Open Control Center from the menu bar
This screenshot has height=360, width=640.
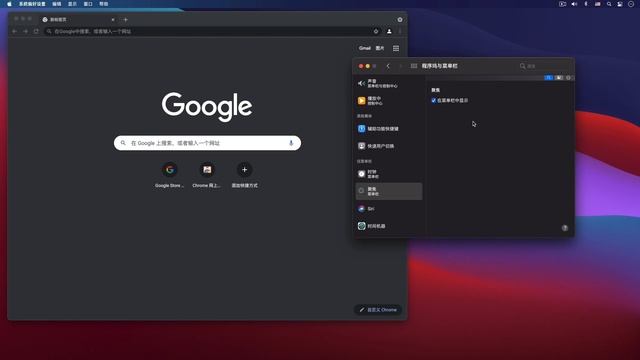[620, 4]
